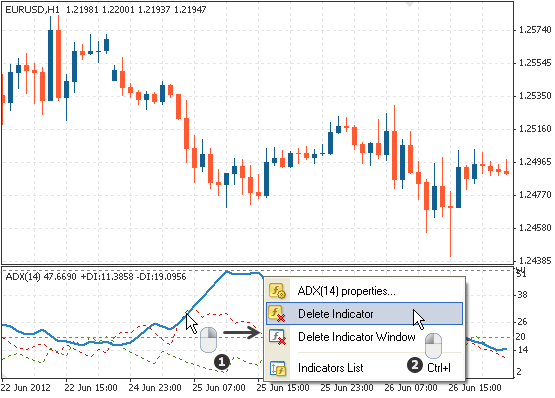This screenshot has width=555, height=398.
Task: Click the tallest blue candlestick near 1.25740
Action: (x=51, y=66)
